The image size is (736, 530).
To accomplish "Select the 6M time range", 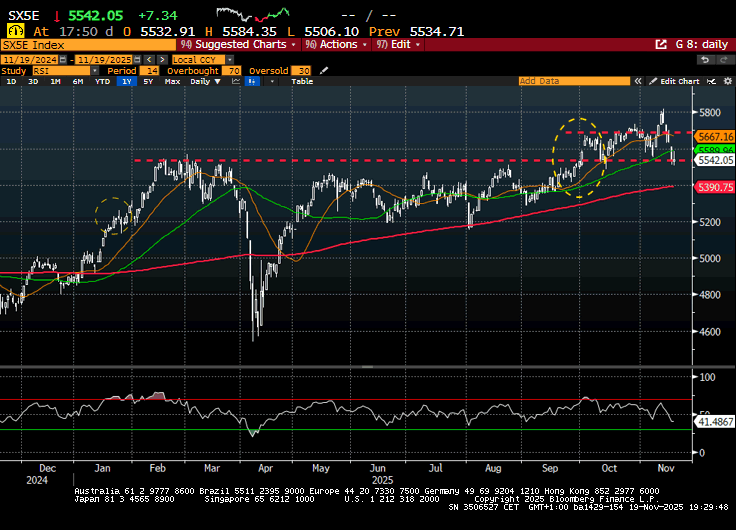I will [x=77, y=81].
